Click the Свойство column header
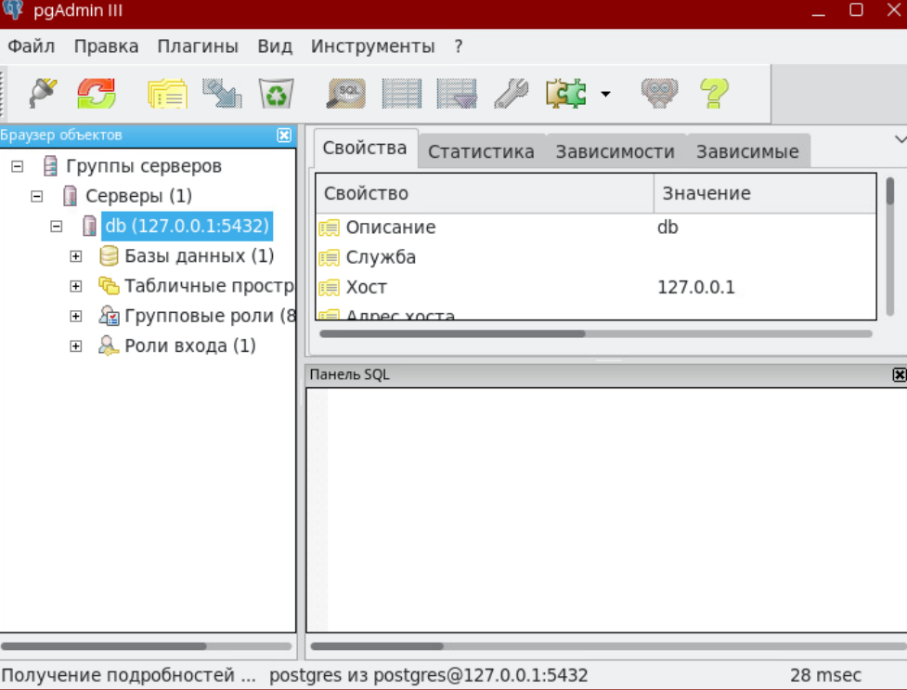Image resolution: width=907 pixels, height=690 pixels. [x=485, y=193]
